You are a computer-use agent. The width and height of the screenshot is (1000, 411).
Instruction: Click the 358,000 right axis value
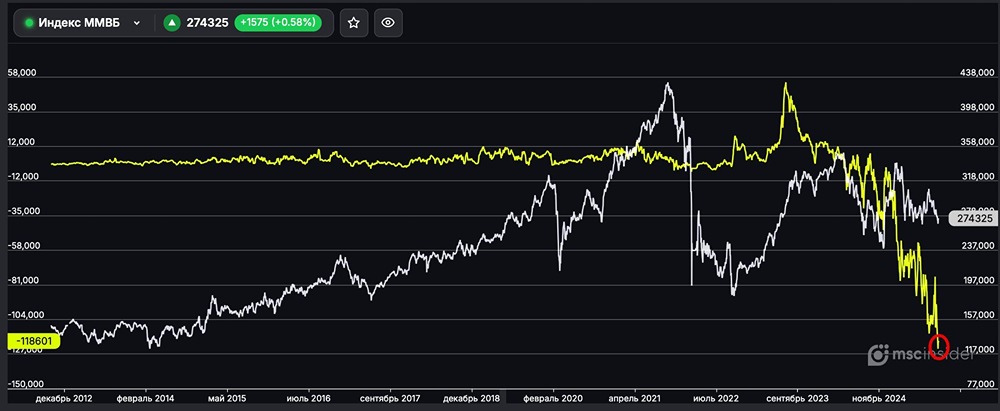[x=977, y=142]
